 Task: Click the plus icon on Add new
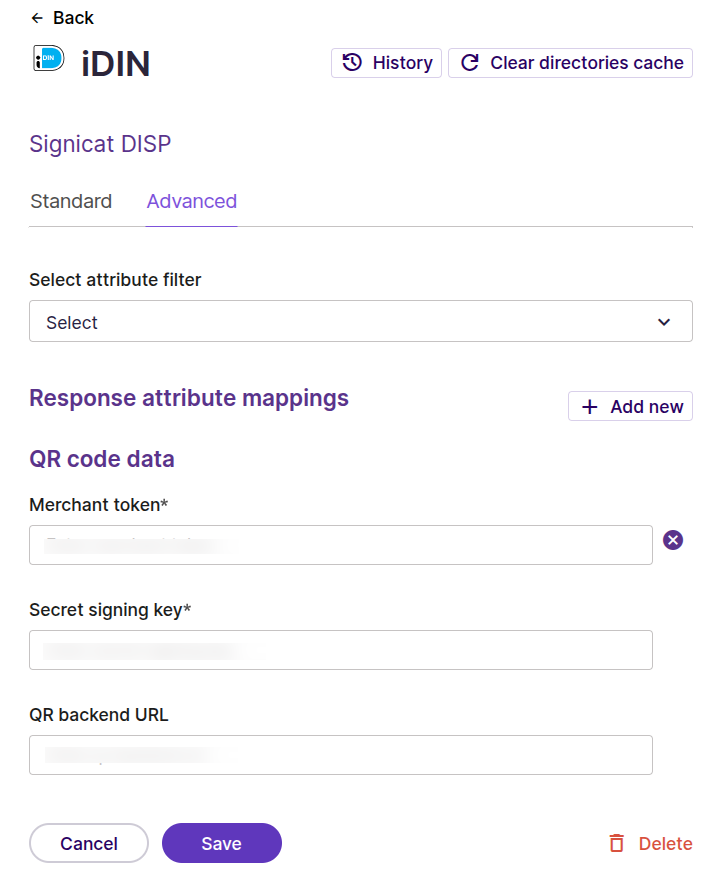(590, 406)
